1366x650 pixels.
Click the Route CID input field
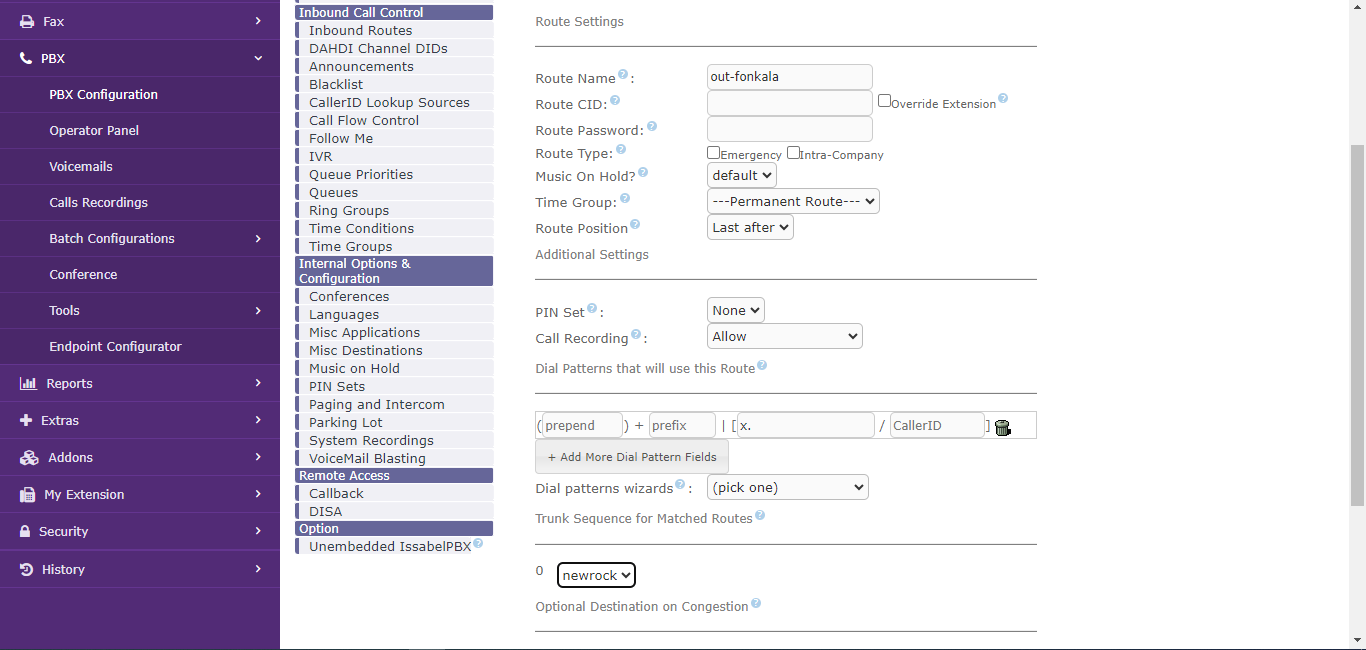[x=789, y=103]
